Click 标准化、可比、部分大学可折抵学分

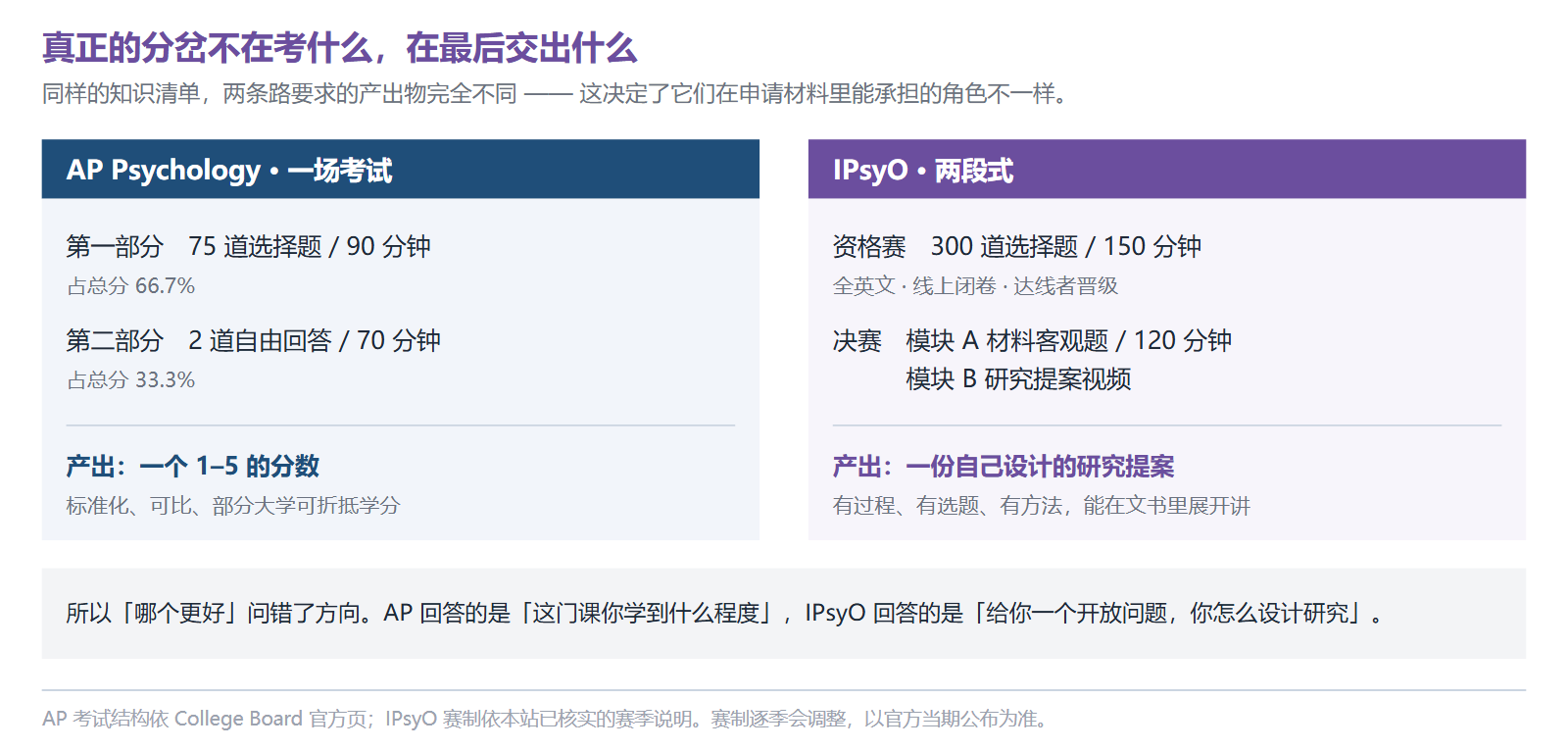pyautogui.click(x=233, y=506)
